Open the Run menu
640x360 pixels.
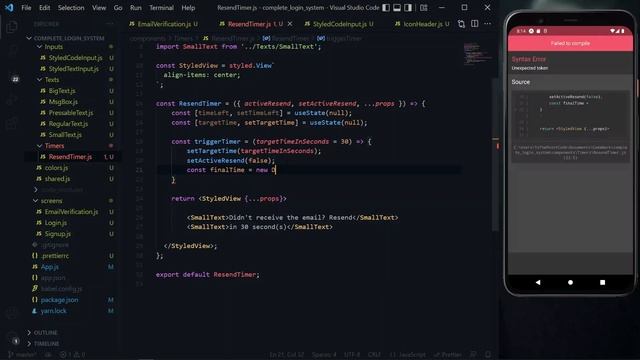click(x=136, y=8)
